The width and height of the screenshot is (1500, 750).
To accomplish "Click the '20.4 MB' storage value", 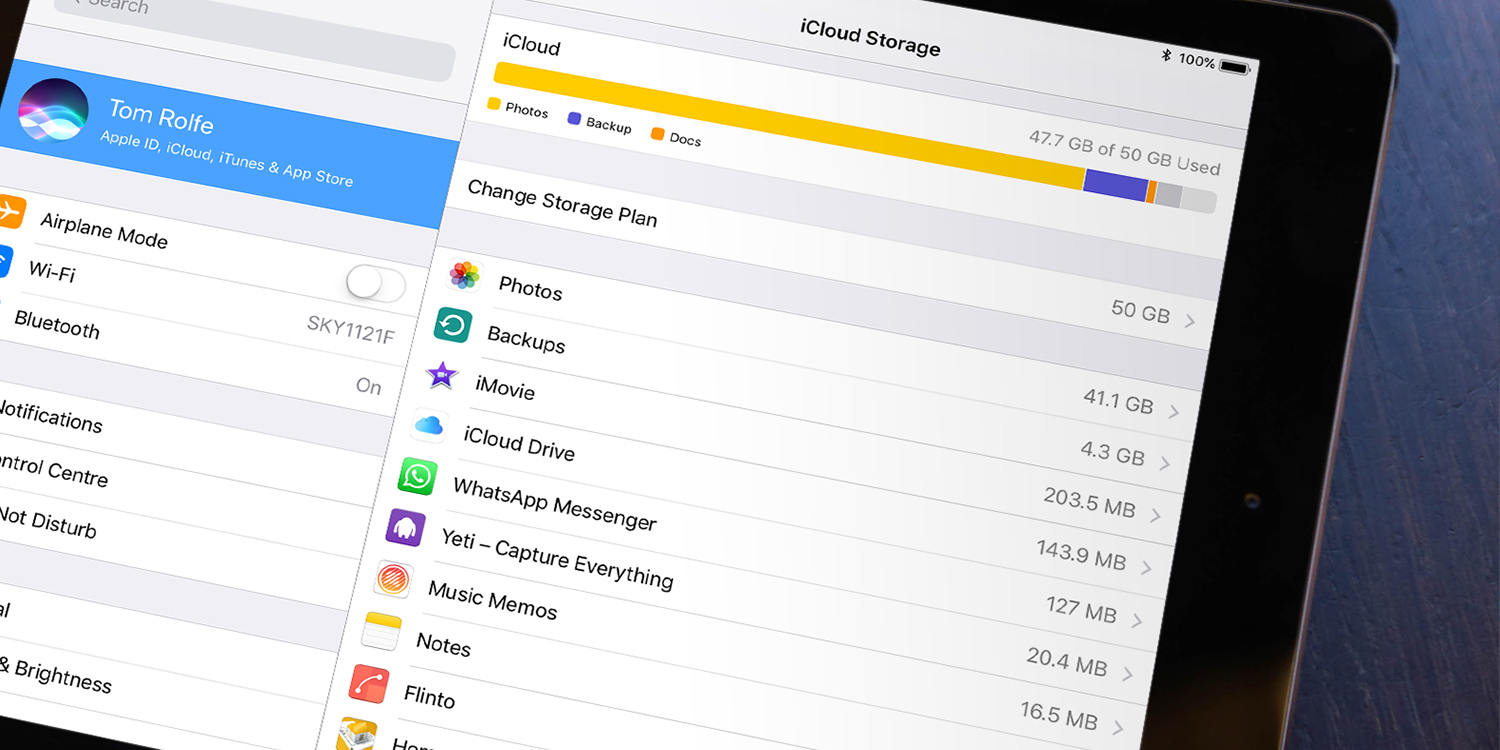I will tap(1066, 660).
